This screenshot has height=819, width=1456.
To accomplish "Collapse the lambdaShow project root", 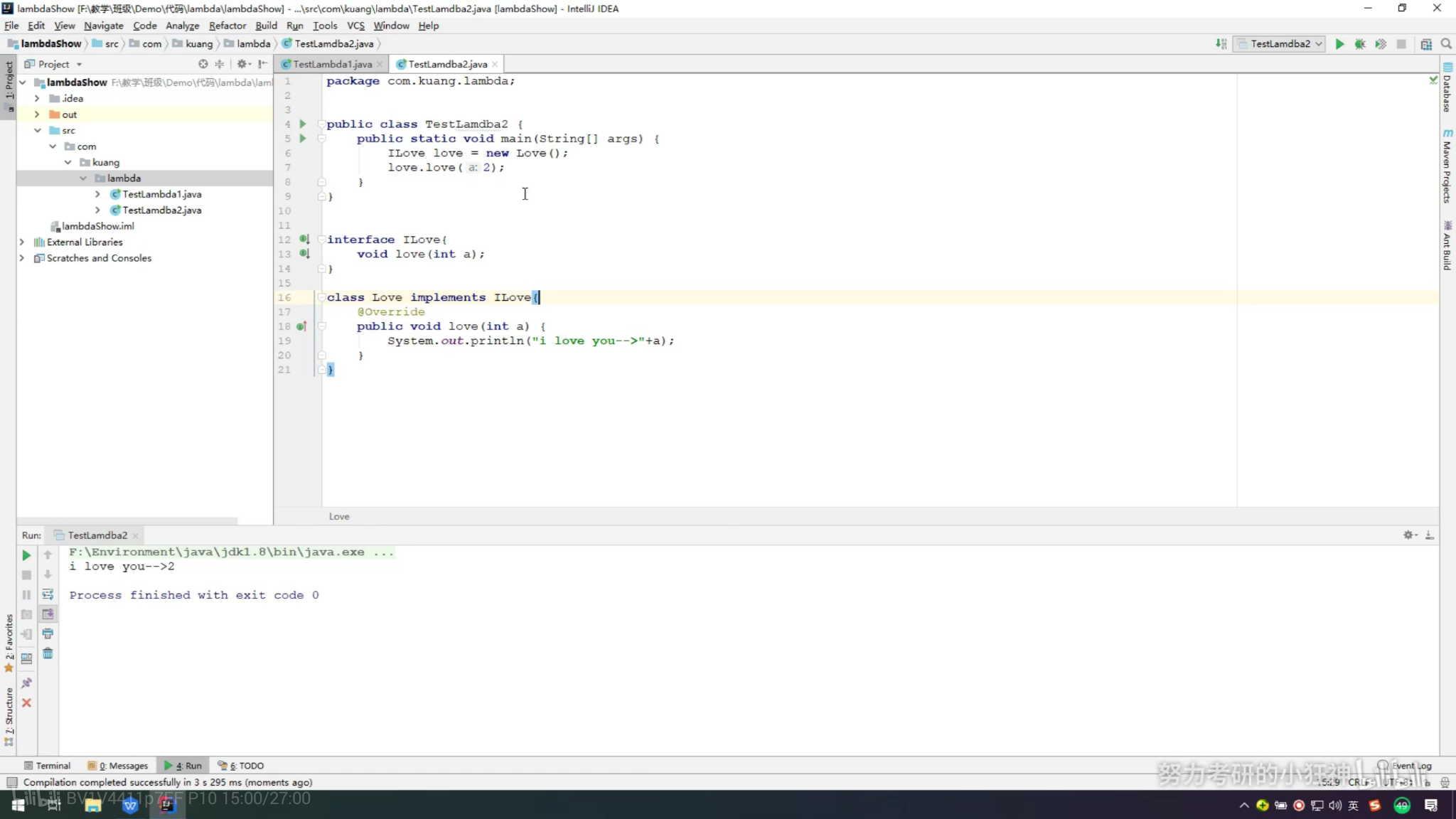I will 23,82.
